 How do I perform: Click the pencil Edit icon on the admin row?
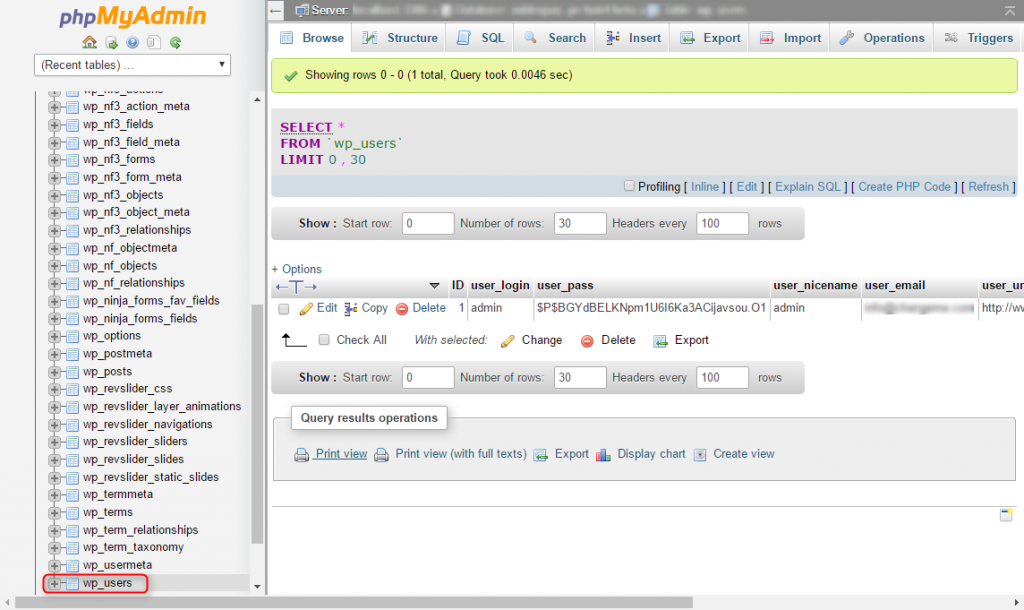point(306,309)
